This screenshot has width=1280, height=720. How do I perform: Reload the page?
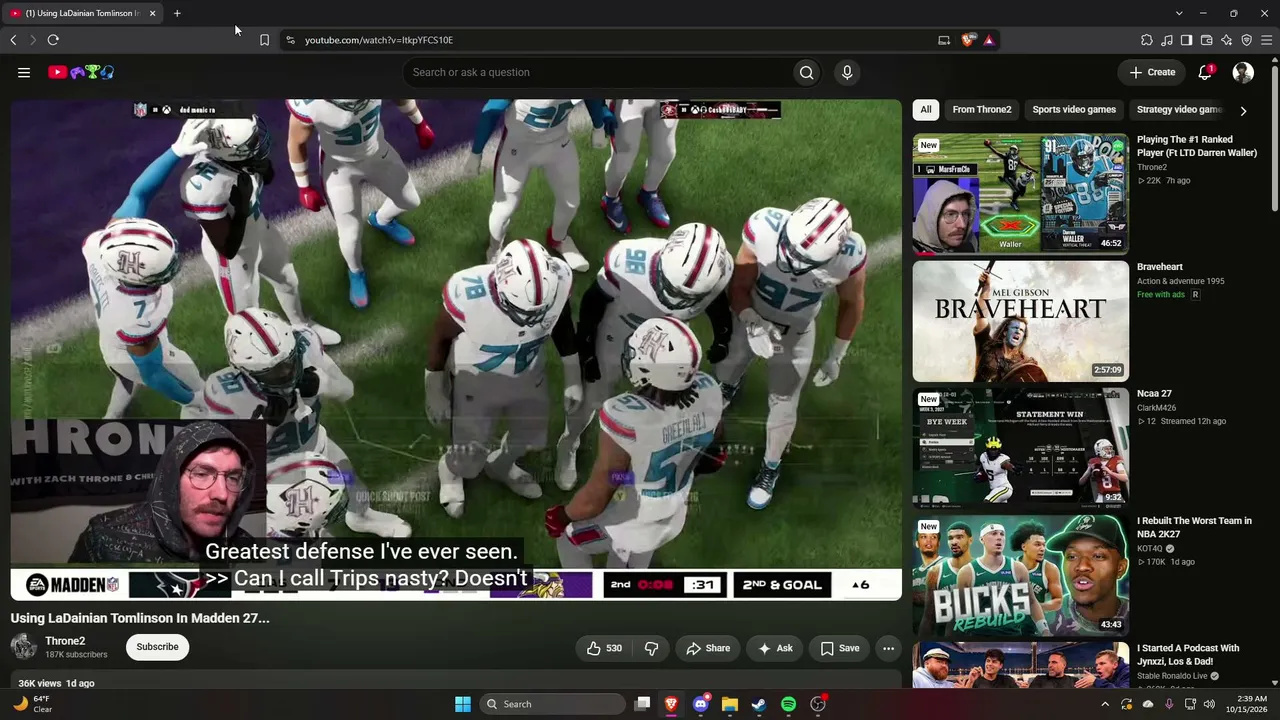coord(53,40)
